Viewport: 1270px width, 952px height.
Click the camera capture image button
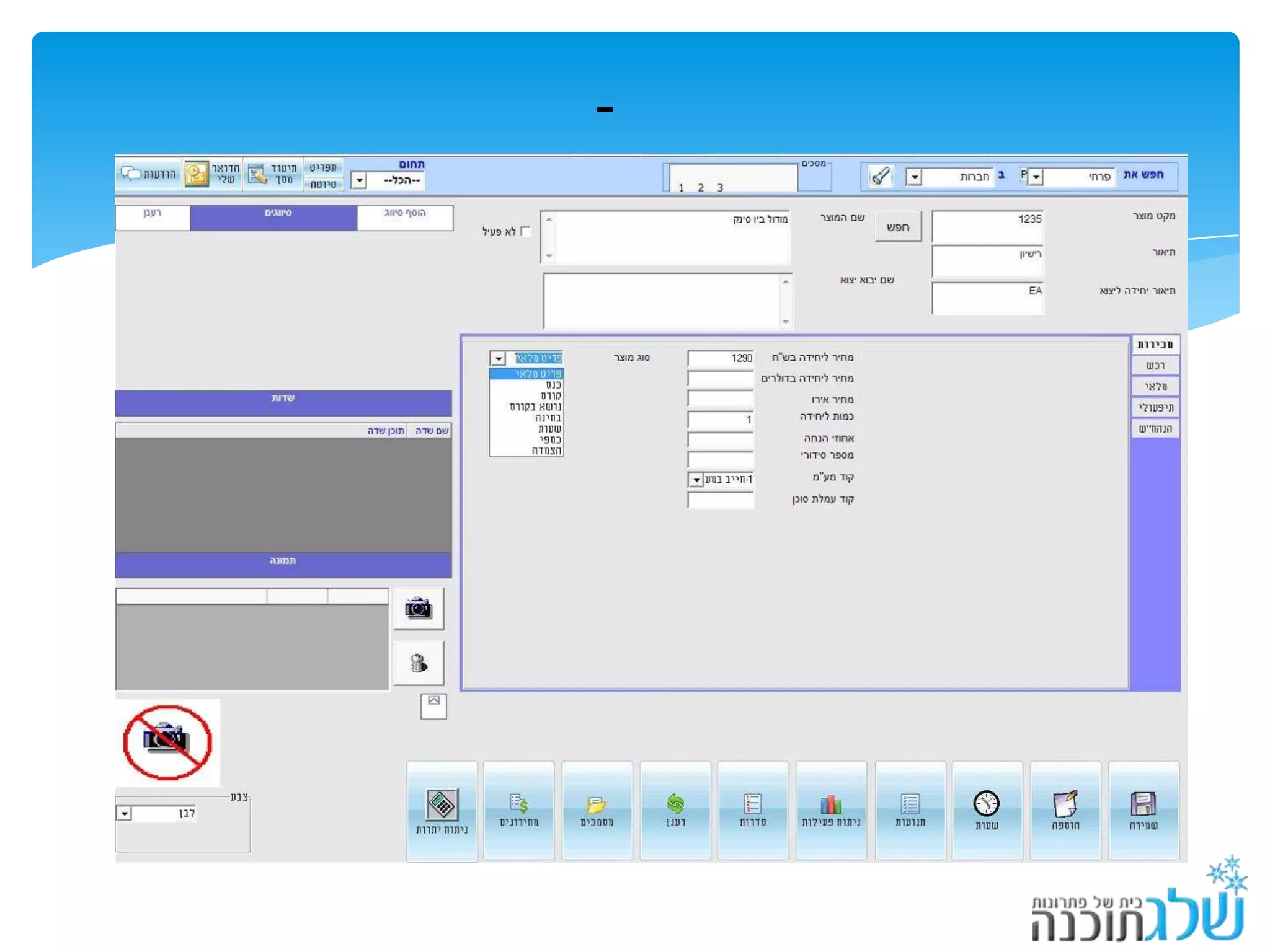coord(419,609)
